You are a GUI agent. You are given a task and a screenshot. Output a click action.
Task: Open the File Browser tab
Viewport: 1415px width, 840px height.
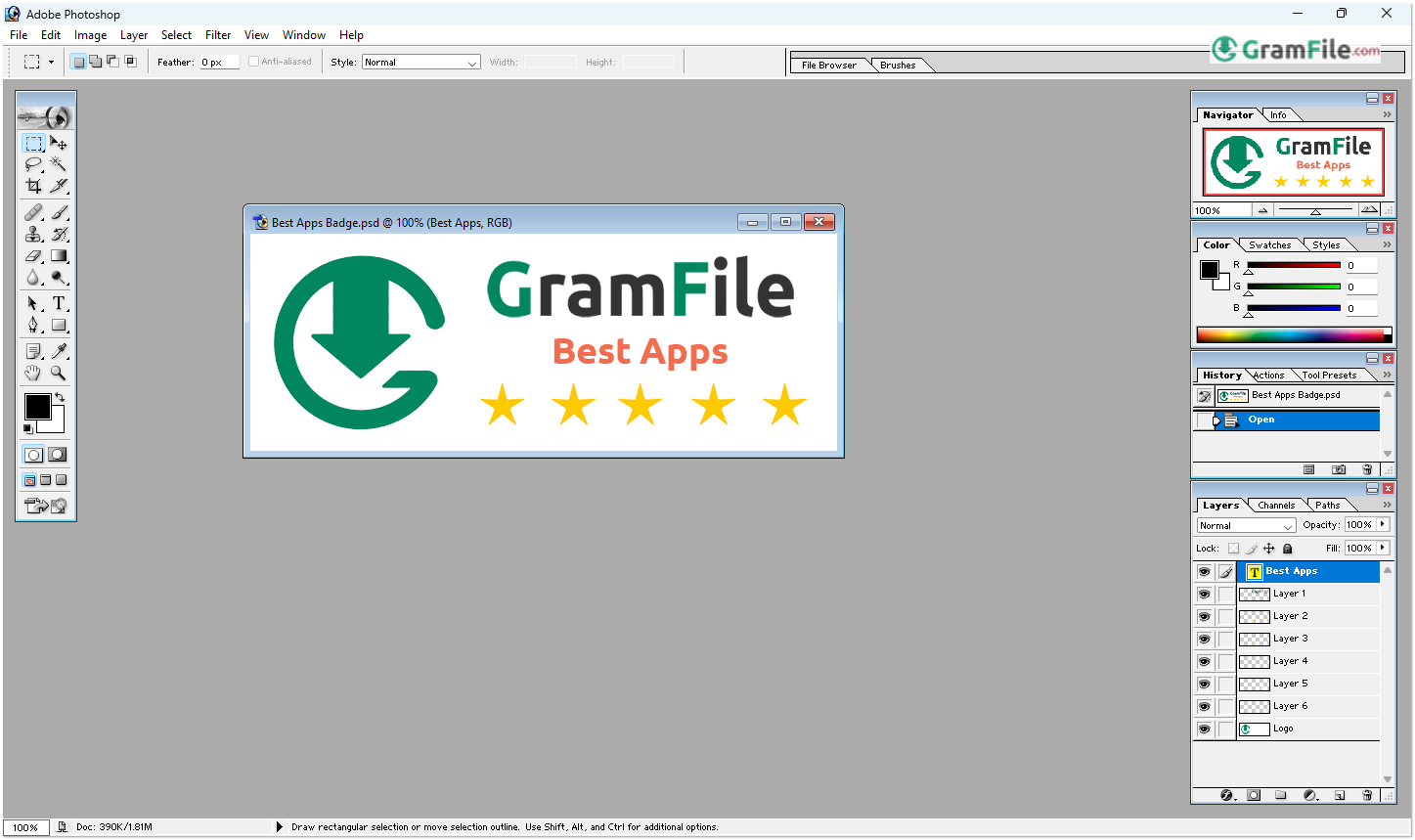[x=828, y=66]
